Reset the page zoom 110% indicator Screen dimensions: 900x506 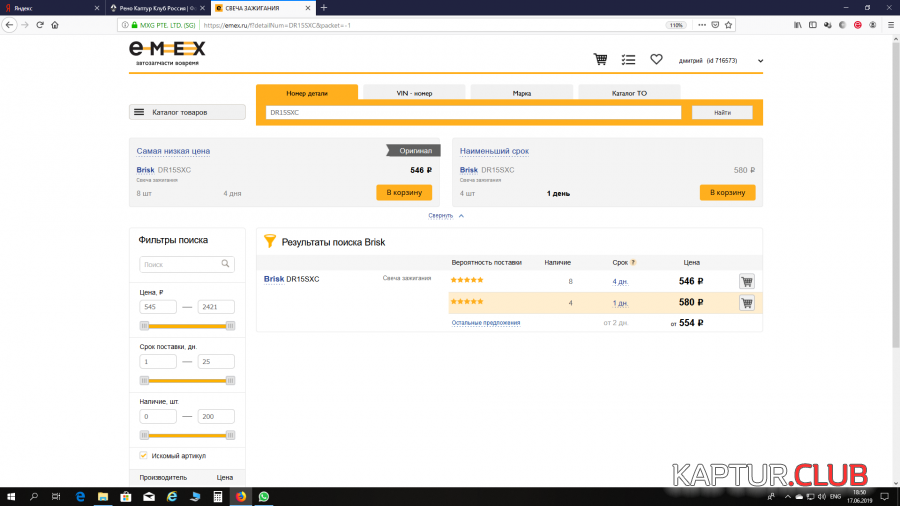676,25
